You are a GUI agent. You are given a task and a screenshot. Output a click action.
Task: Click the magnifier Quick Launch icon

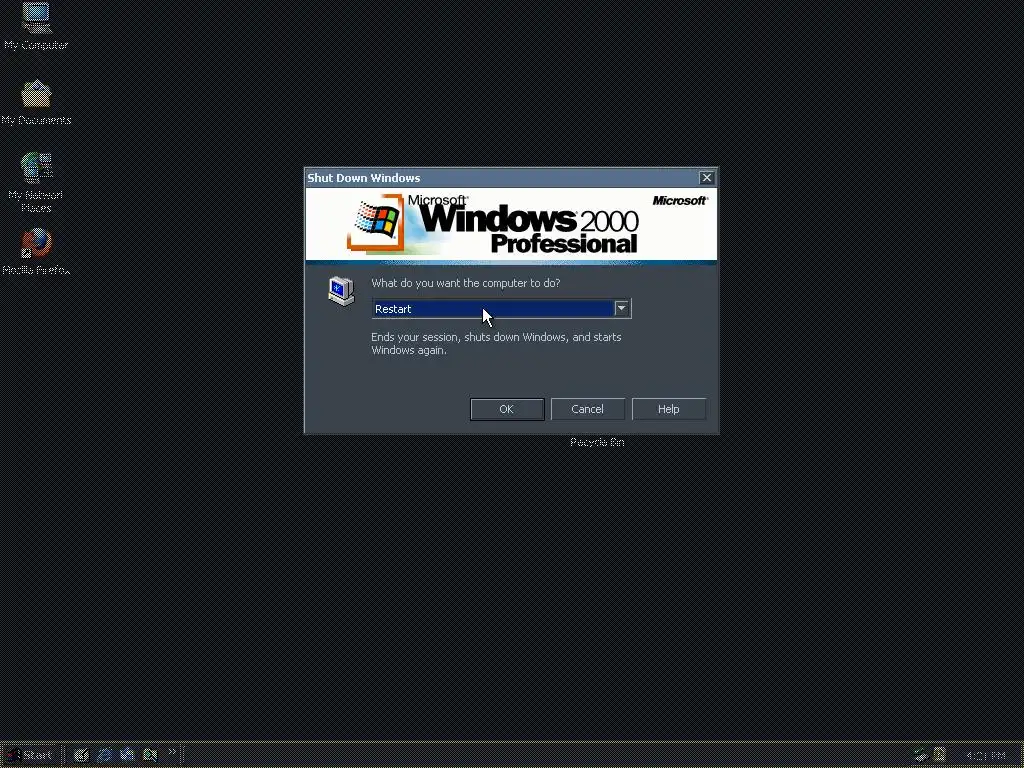[150, 755]
